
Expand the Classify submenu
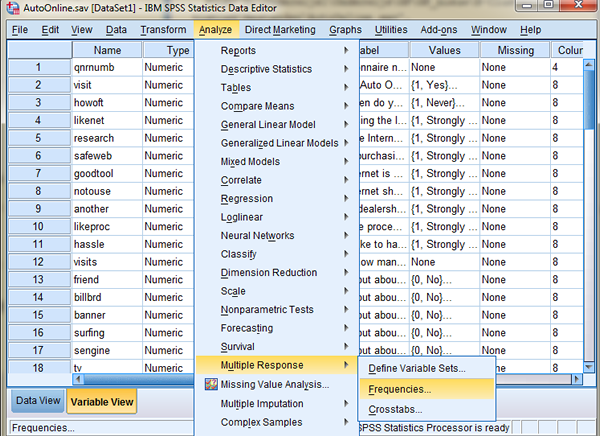277,254
